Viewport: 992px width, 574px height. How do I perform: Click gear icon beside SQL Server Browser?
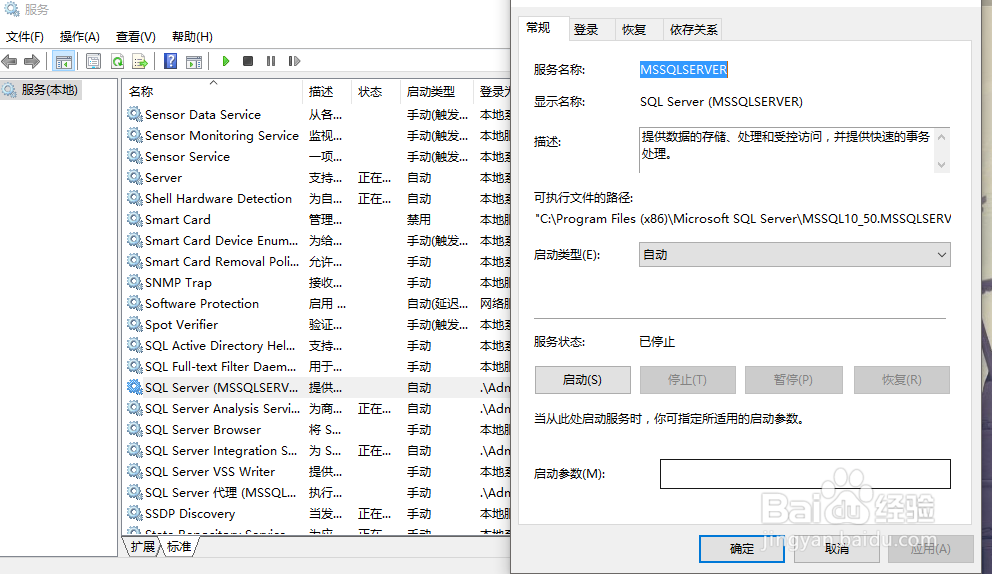134,429
